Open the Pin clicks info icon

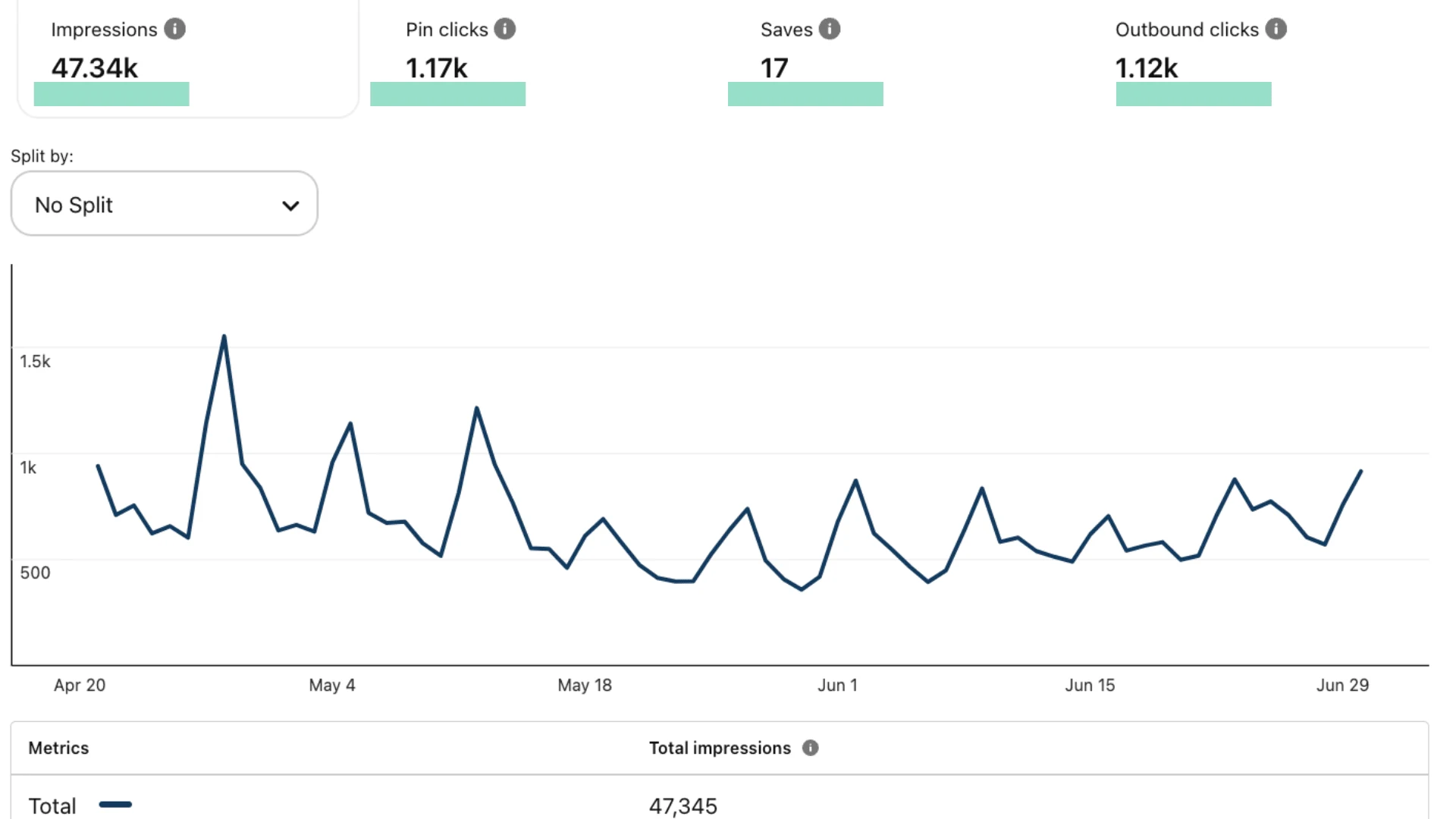tap(505, 29)
